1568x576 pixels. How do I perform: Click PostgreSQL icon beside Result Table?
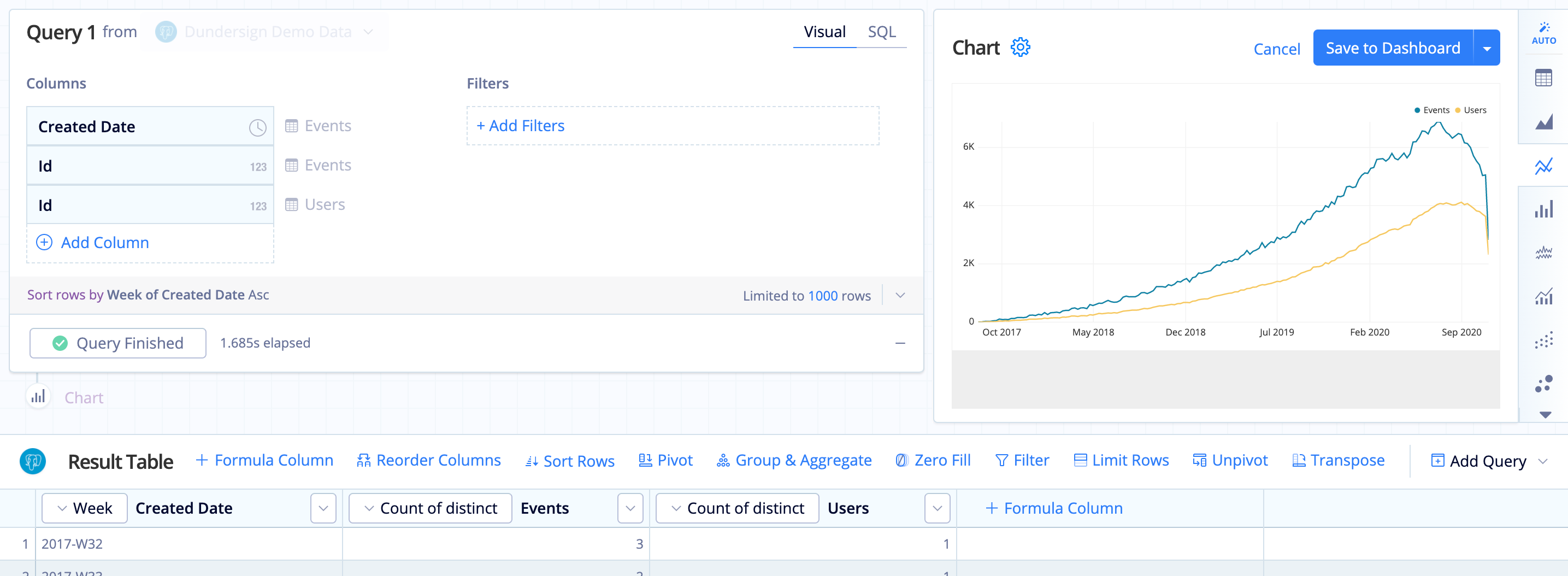pyautogui.click(x=33, y=461)
